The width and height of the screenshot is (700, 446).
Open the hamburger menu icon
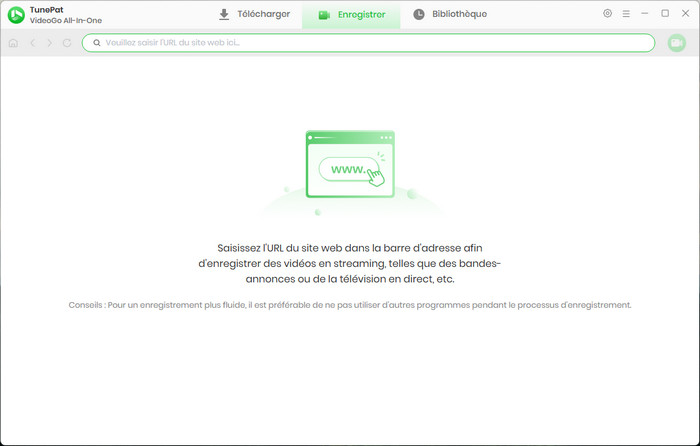pyautogui.click(x=626, y=14)
